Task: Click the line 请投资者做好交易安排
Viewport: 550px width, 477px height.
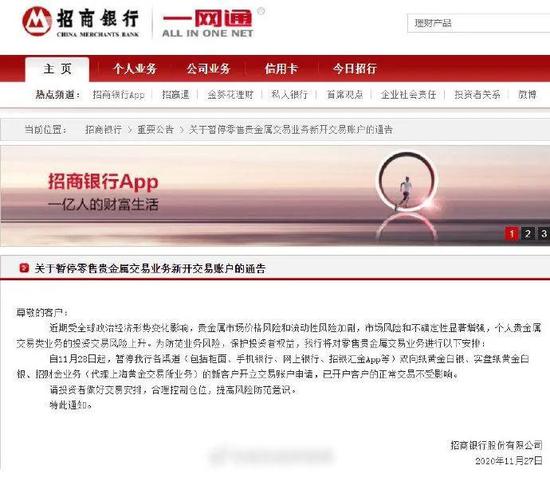Action: click(173, 390)
